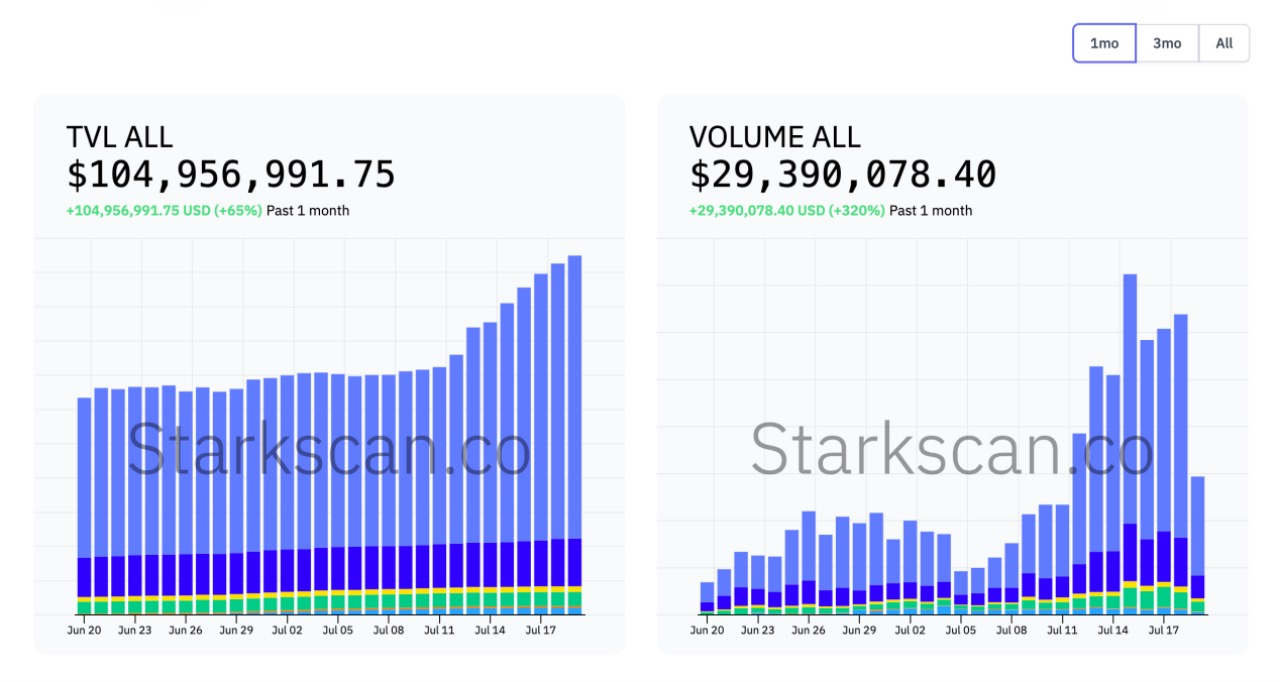
Task: Click the TVL ALL heading
Action: pyautogui.click(x=119, y=137)
